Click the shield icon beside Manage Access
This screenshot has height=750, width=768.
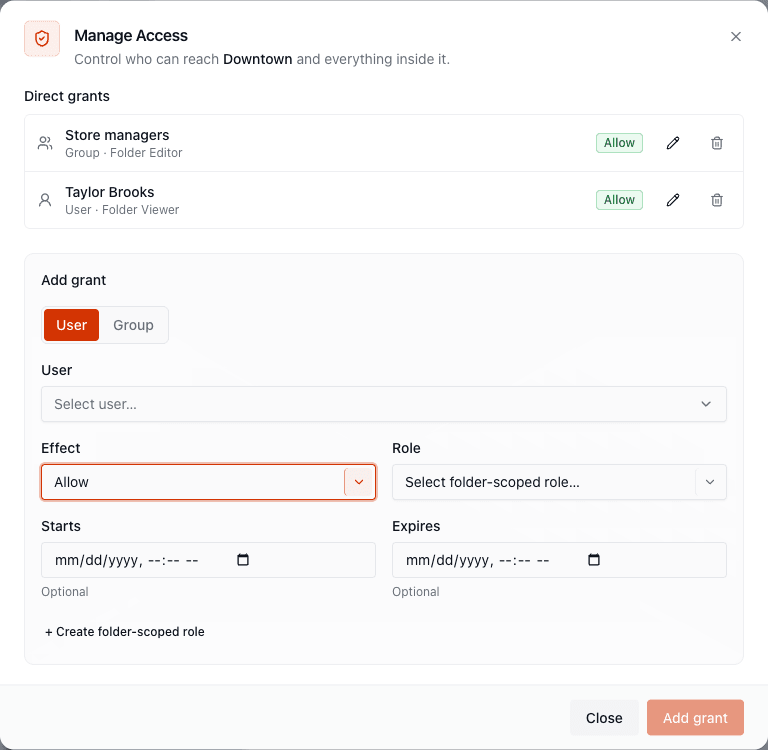pyautogui.click(x=42, y=38)
